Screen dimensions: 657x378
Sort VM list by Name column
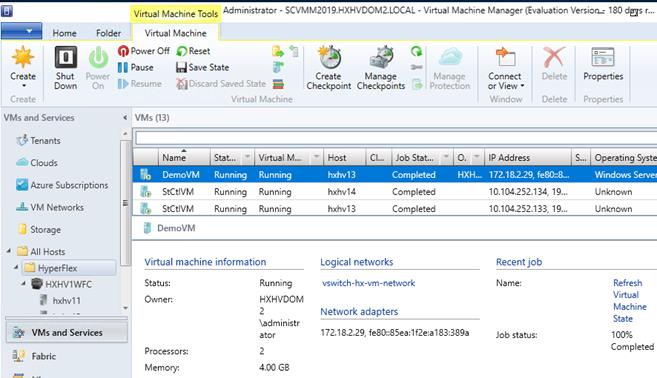tap(184, 158)
